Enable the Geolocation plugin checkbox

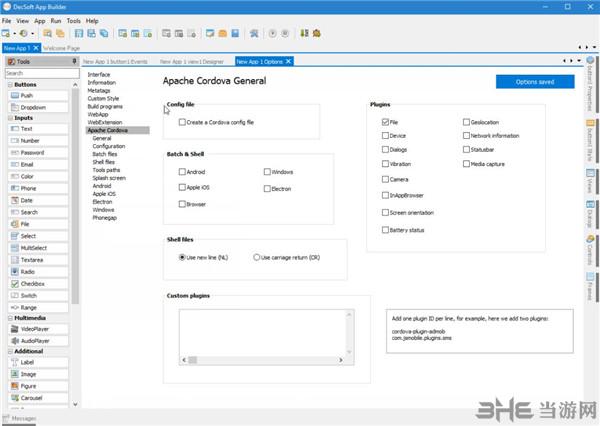click(x=466, y=122)
